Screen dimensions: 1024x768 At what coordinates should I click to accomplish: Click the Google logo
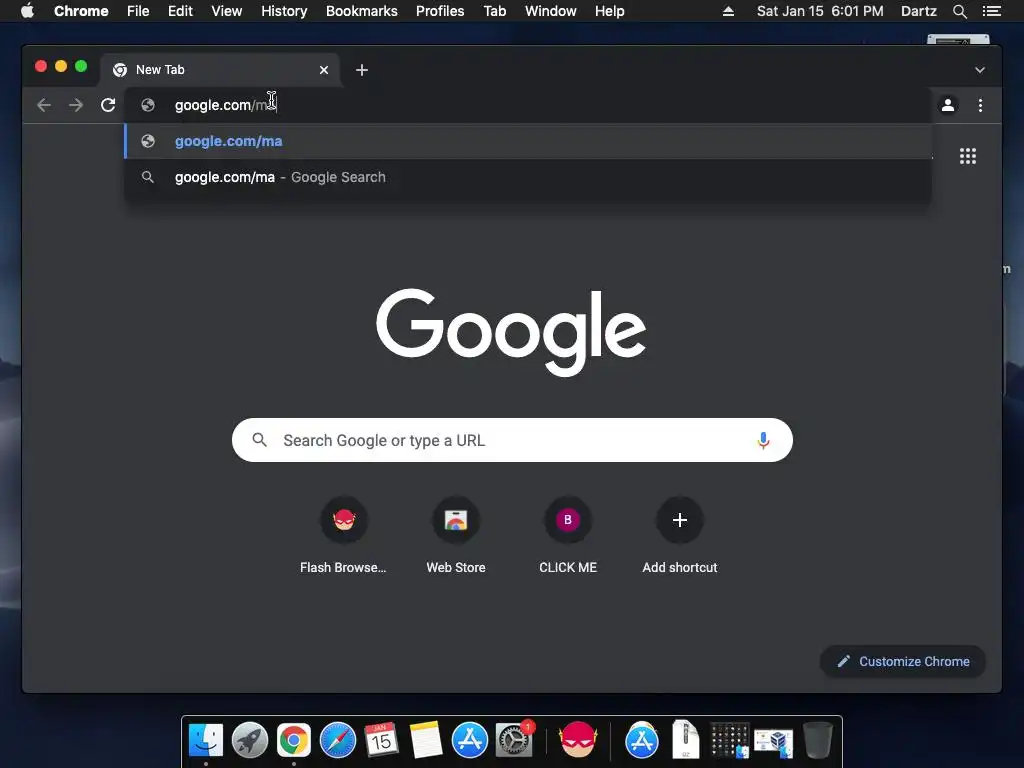(x=511, y=332)
